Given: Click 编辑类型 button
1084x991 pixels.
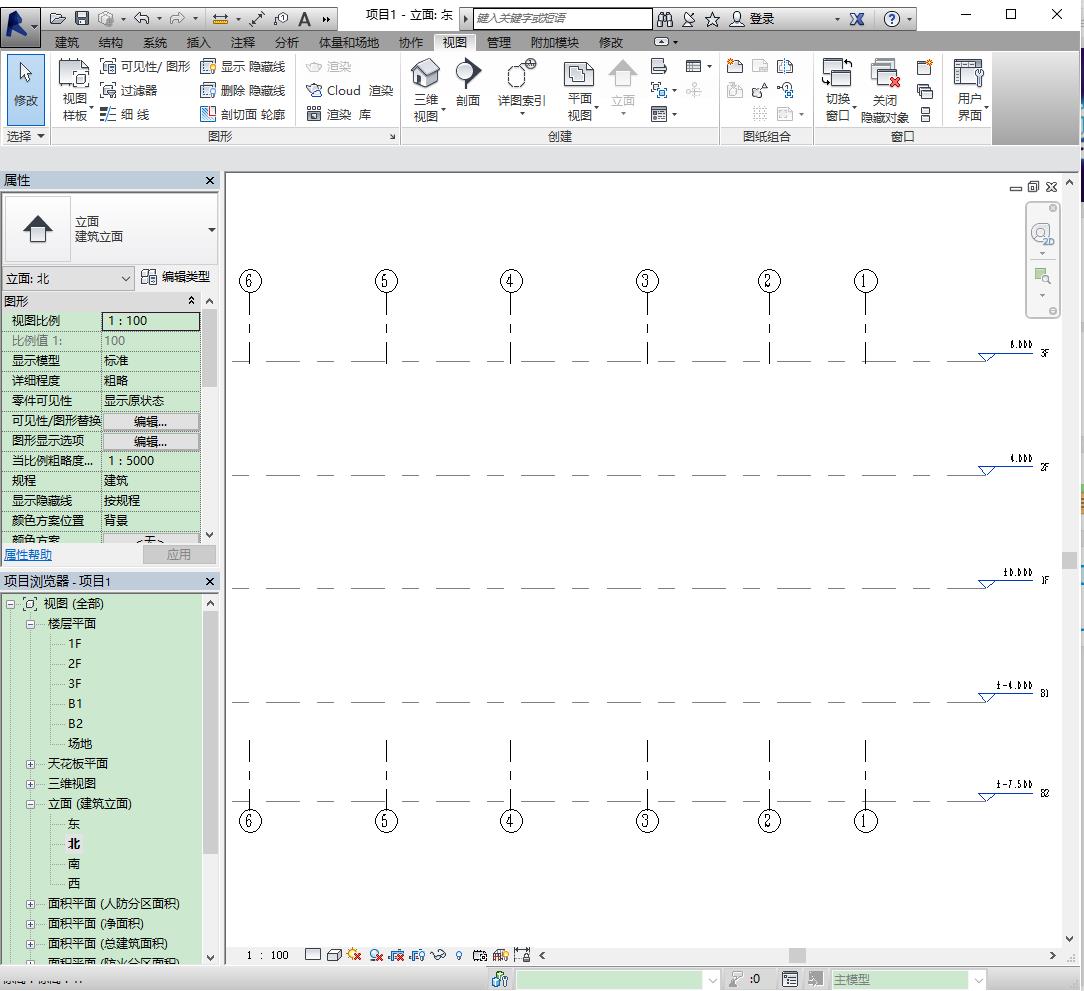Looking at the screenshot, I should [x=176, y=277].
